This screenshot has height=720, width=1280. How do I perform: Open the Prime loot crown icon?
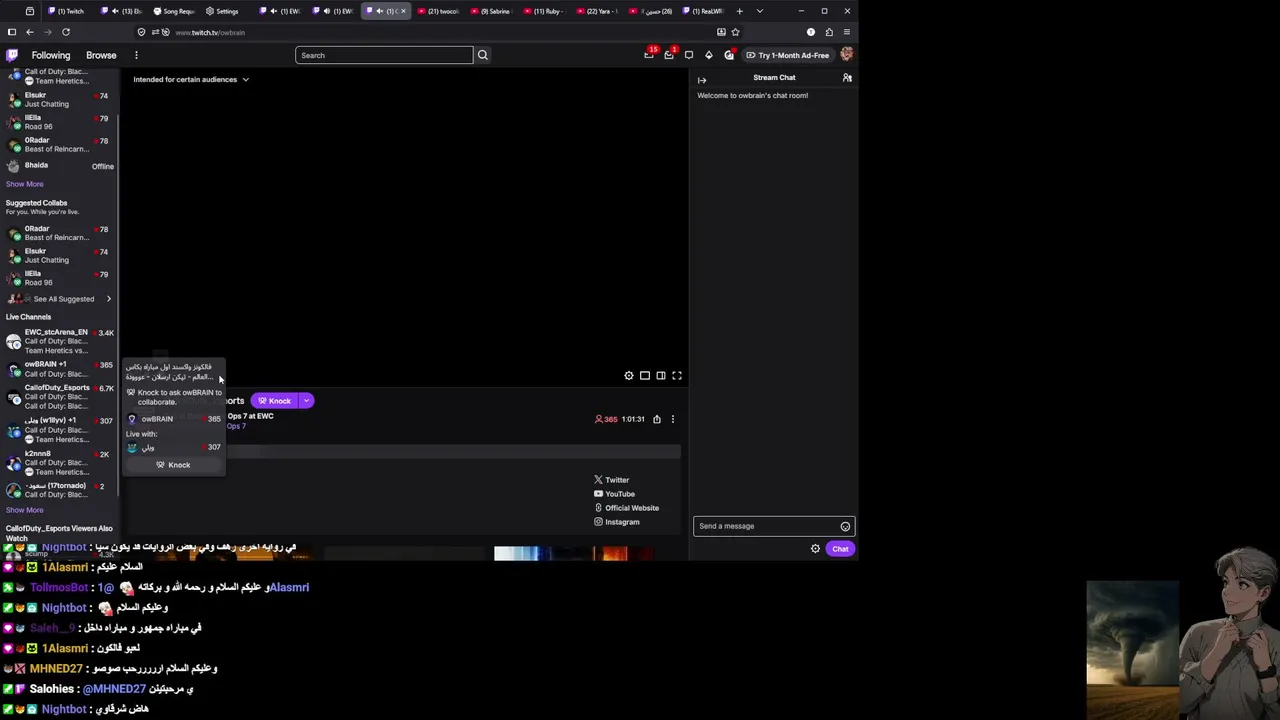coord(649,55)
